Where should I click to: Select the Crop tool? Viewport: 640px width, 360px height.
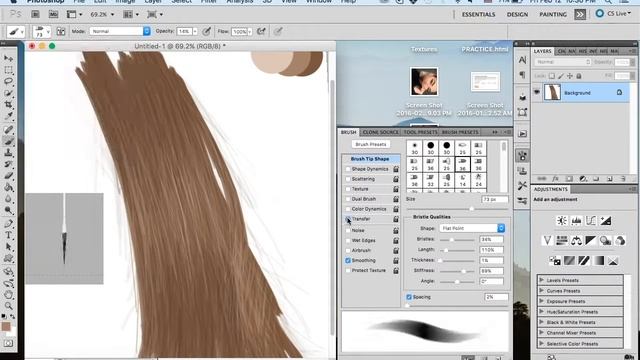pos(8,104)
